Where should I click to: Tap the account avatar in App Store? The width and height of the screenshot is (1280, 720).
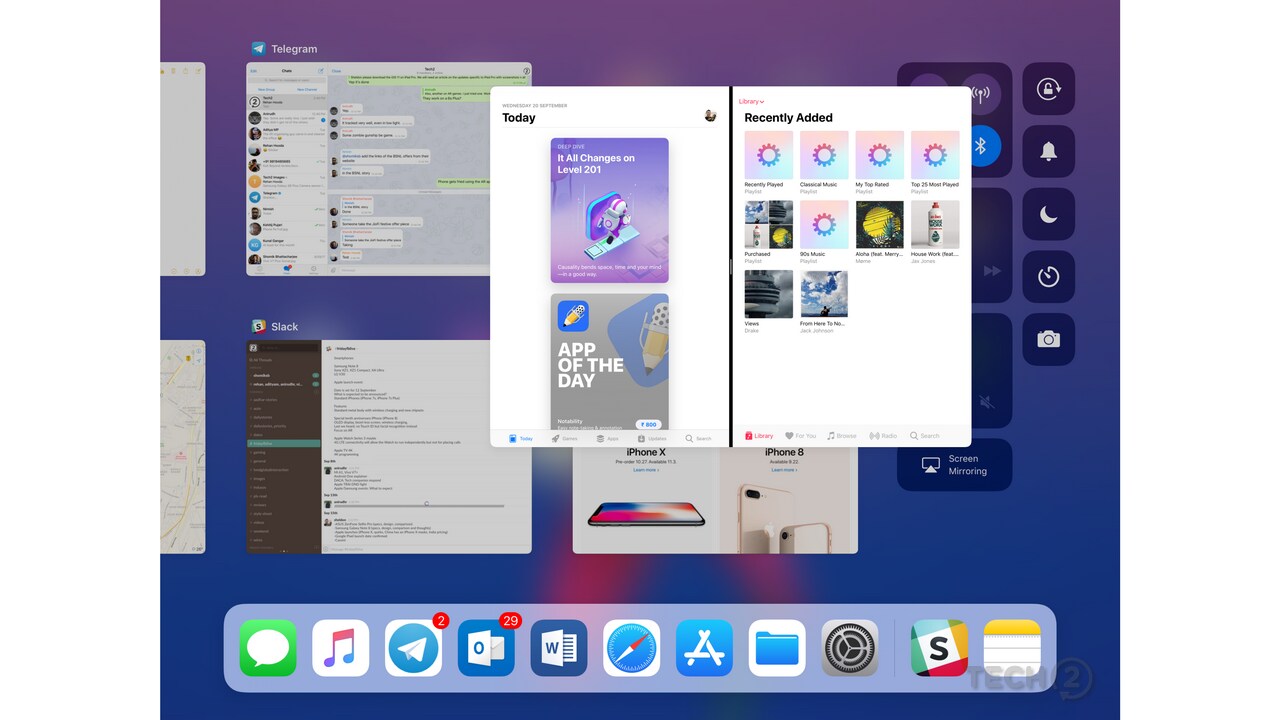tap(710, 116)
